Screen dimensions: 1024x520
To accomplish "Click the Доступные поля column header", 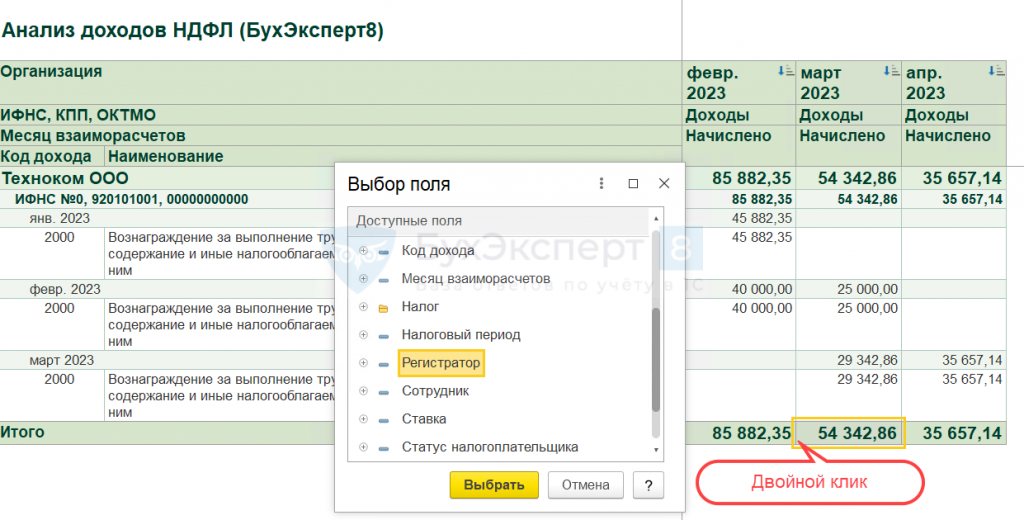I will 499,221.
